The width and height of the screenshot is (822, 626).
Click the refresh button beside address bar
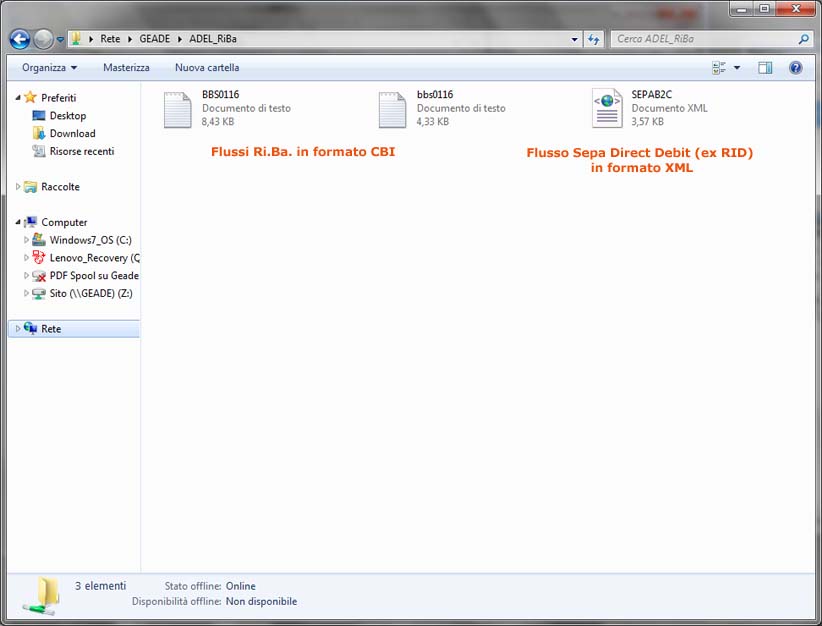point(594,39)
